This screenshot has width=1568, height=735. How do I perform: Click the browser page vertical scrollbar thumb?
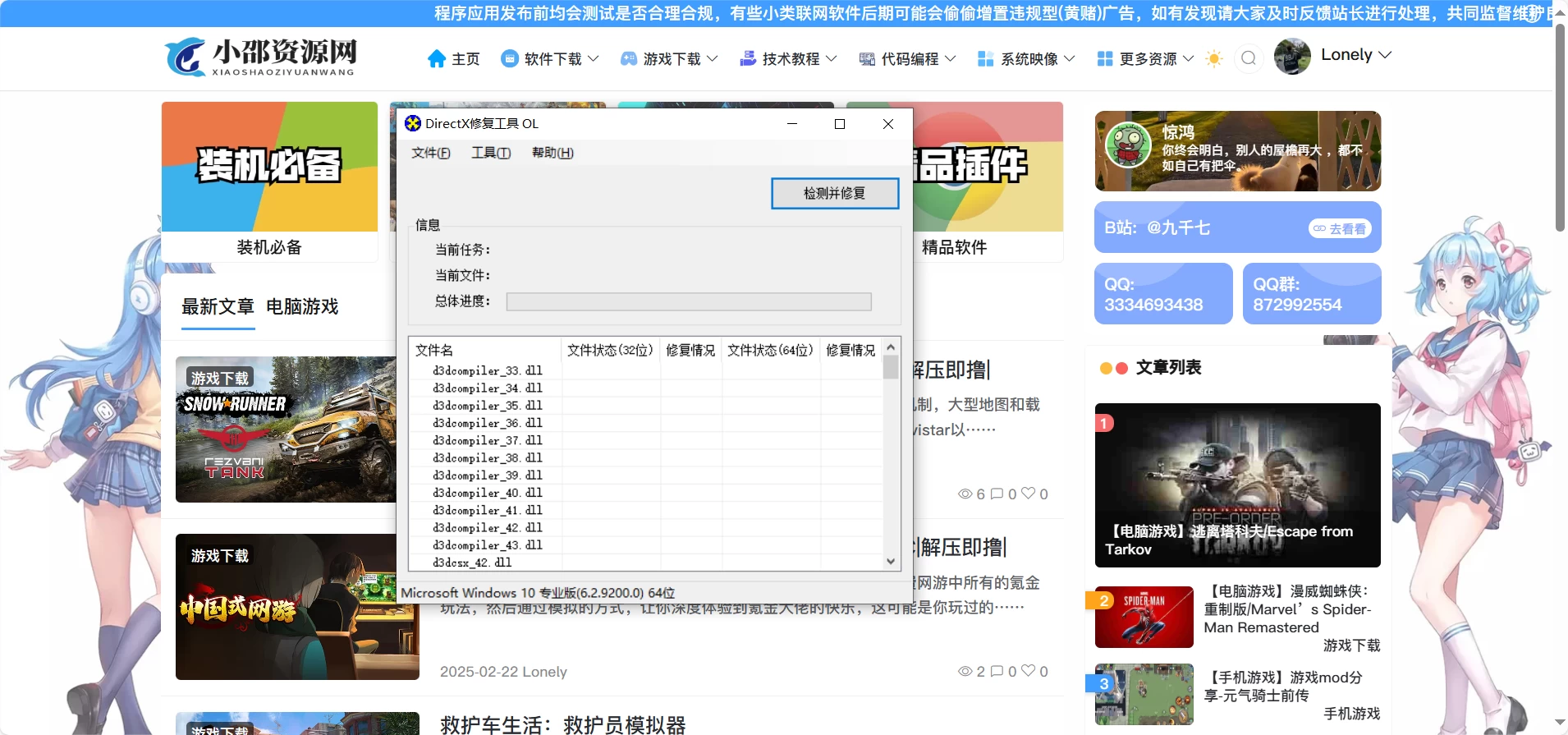(x=1560, y=127)
